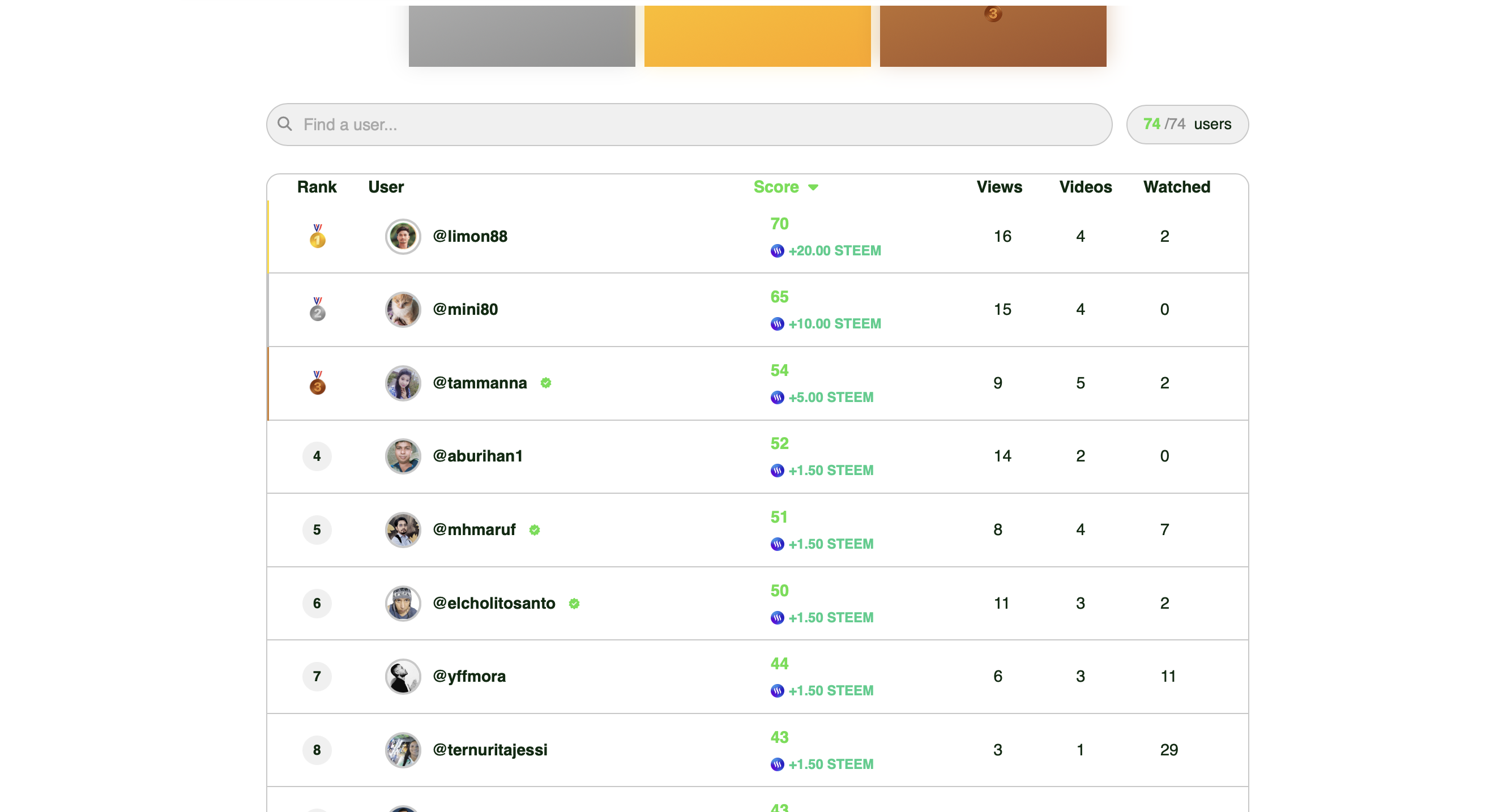1503x812 pixels.
Task: Sort the leaderboard by Watched column
Action: [x=1176, y=187]
